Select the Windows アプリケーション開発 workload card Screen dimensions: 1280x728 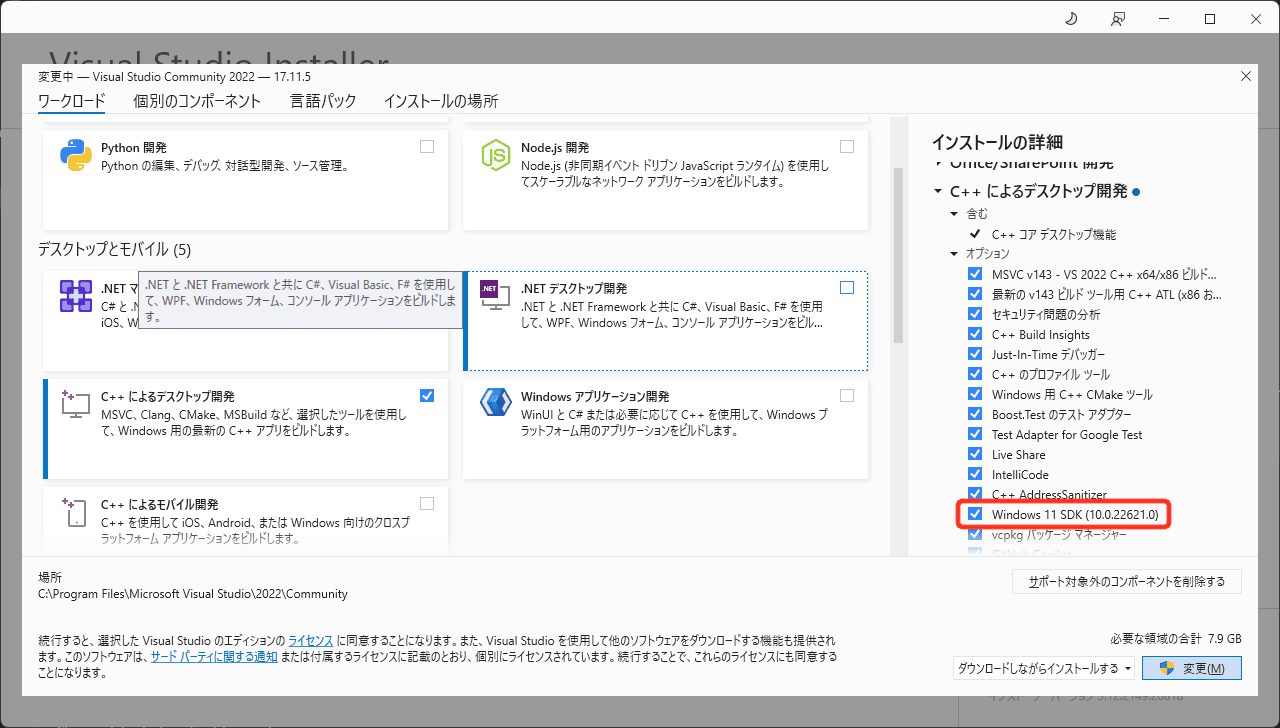coord(667,428)
